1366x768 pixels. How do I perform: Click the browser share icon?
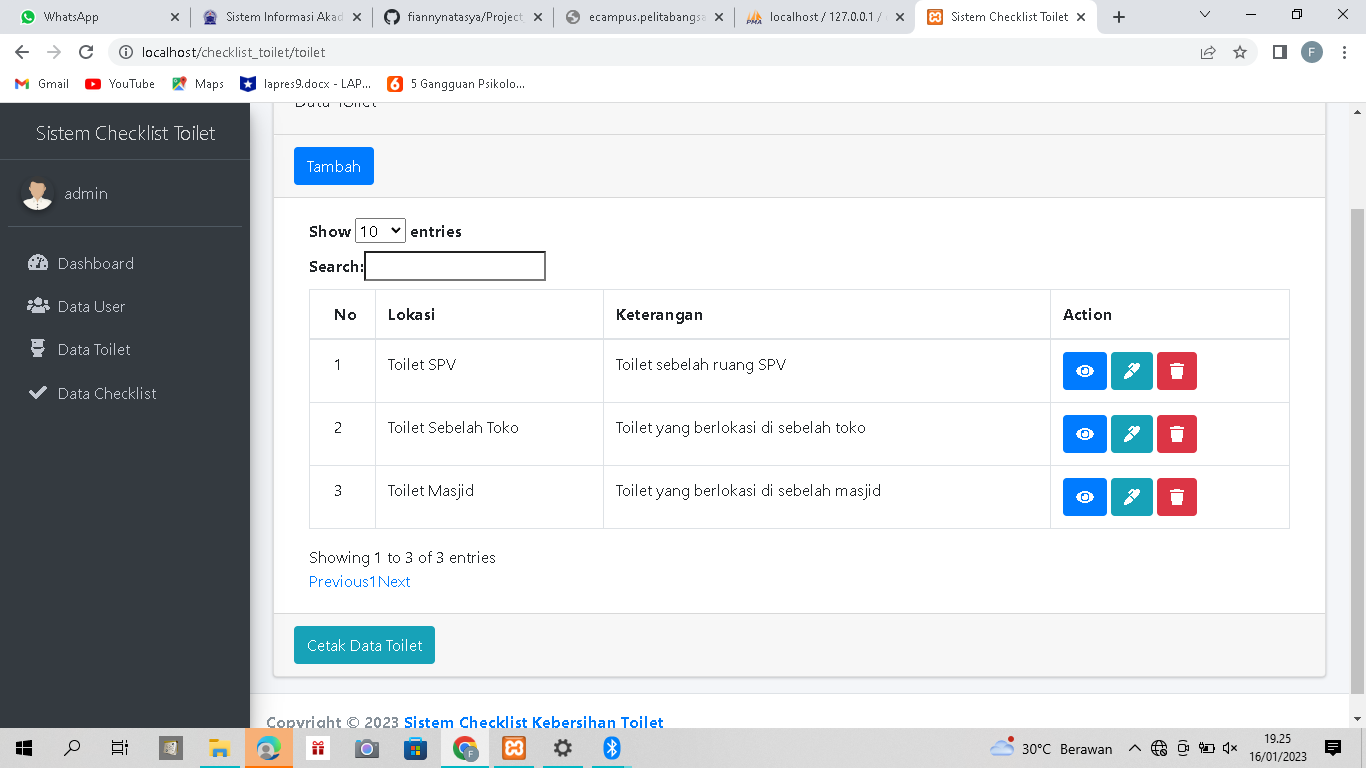point(1208,52)
